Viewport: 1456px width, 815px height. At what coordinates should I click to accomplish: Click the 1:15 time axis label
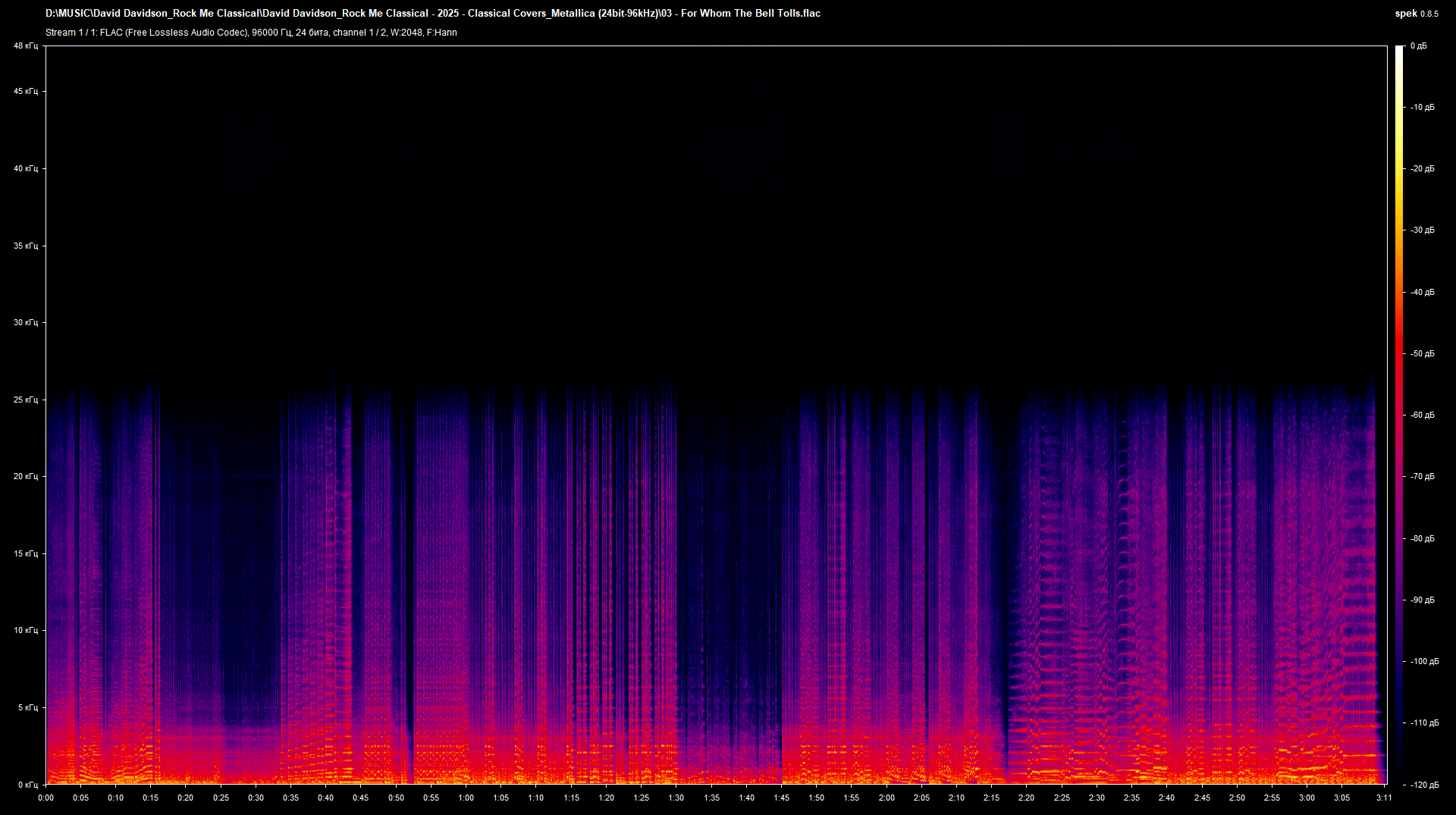coord(571,798)
